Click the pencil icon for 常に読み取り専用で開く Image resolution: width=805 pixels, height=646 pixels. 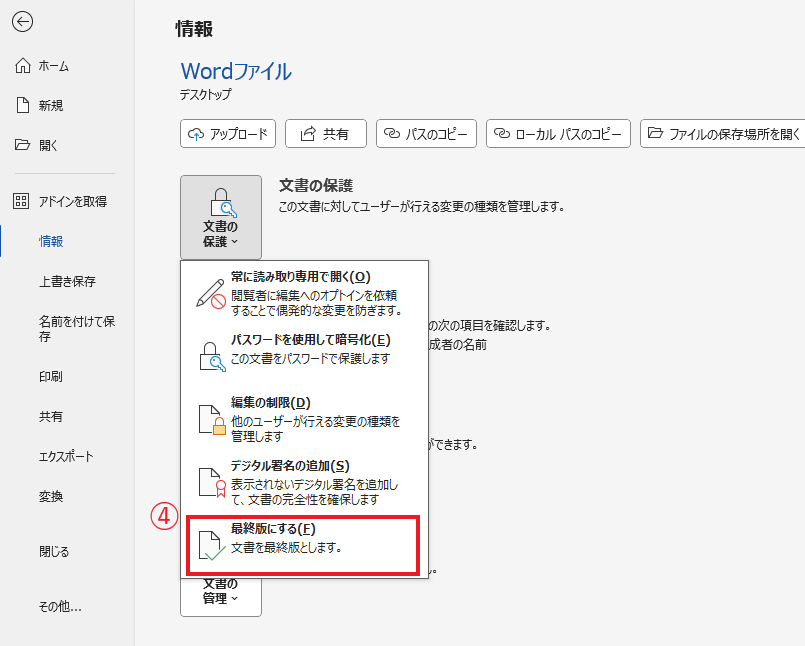point(211,291)
